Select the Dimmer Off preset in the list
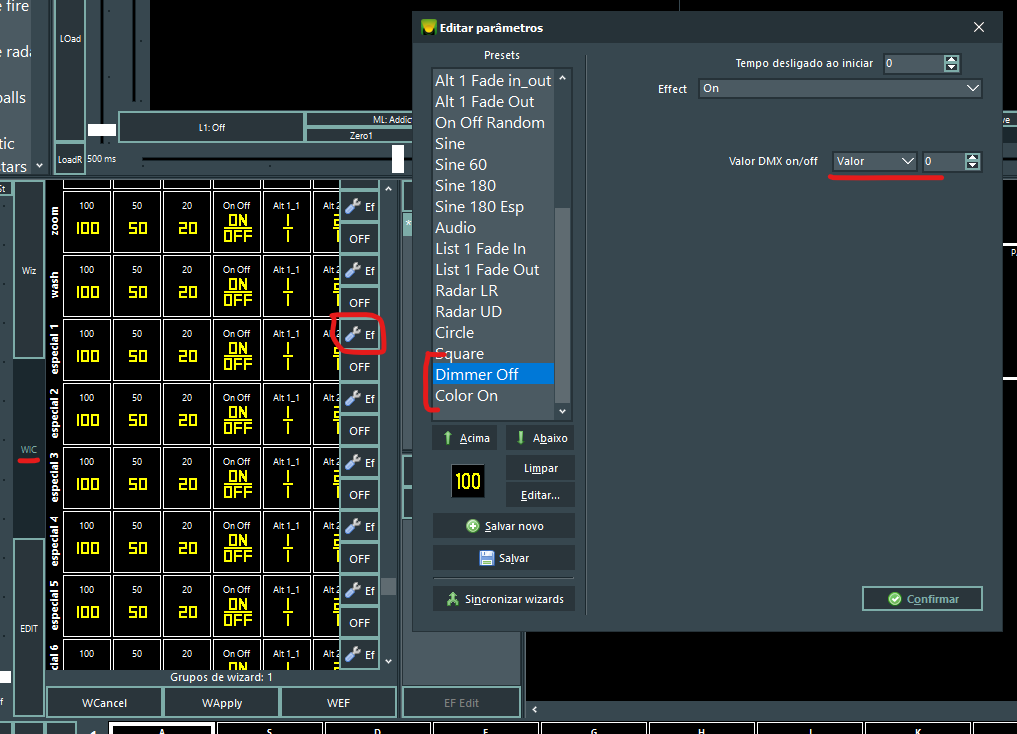 pyautogui.click(x=477, y=374)
